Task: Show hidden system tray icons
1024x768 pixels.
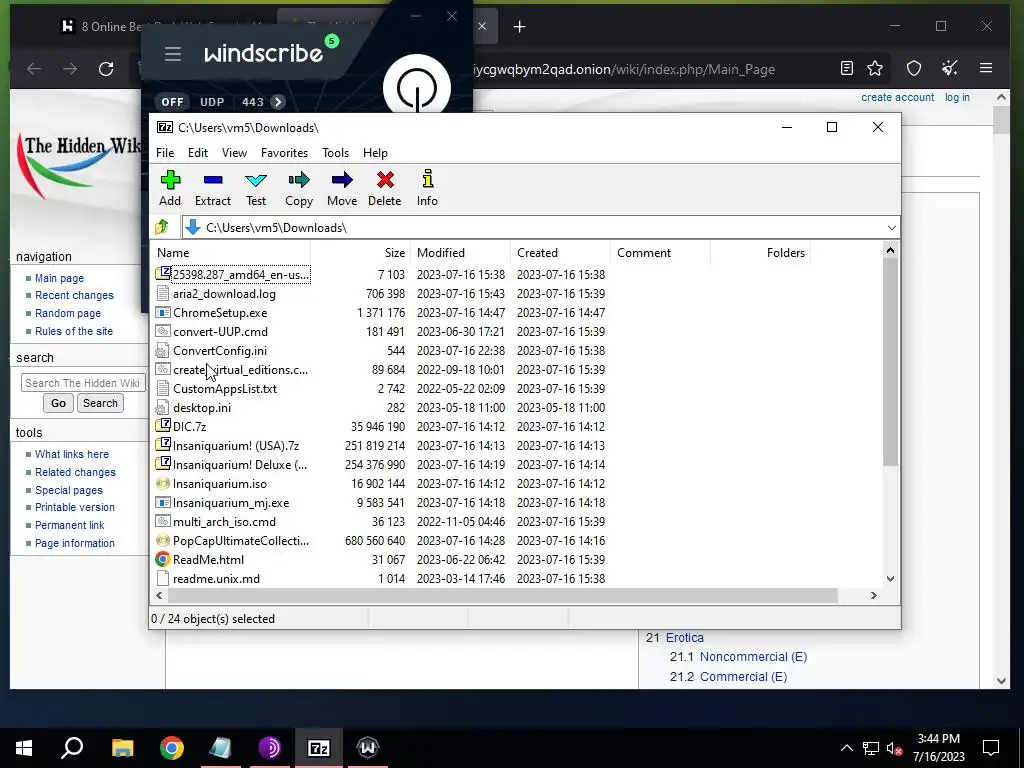Action: (x=846, y=748)
